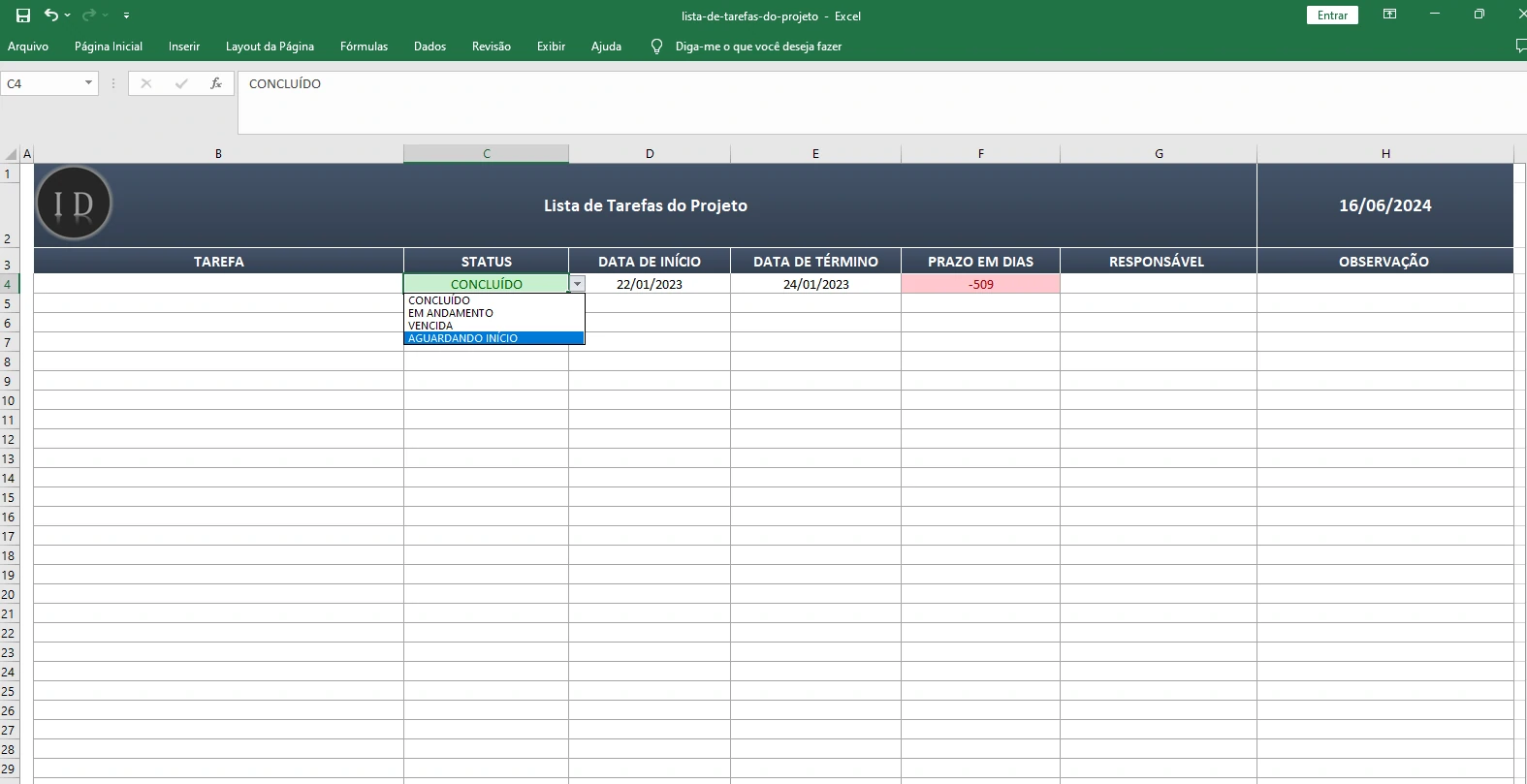Click the Entrar sign-in button
1527x784 pixels.
1332,16
